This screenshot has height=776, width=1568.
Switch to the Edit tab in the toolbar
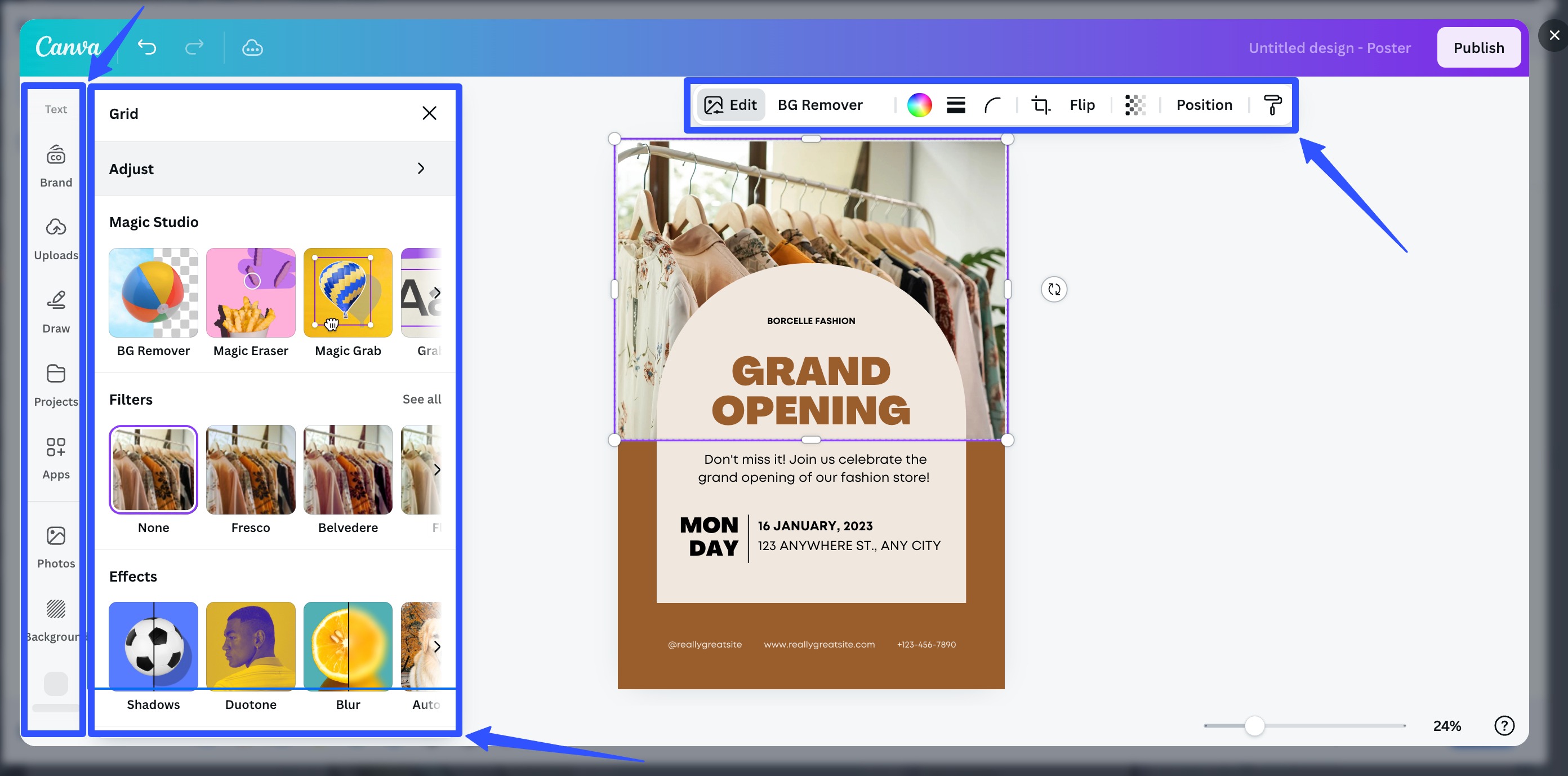(x=730, y=104)
